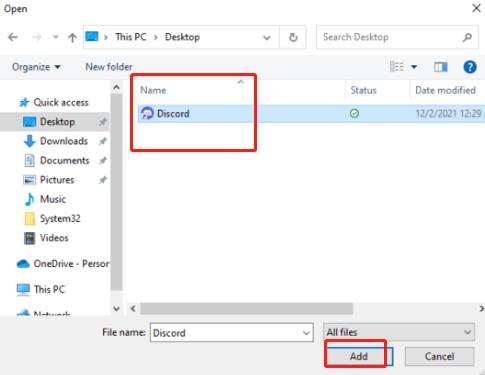Click the sidebar vertical scrollbar thumb
Image resolution: width=485 pixels, height=375 pixels.
click(116, 192)
